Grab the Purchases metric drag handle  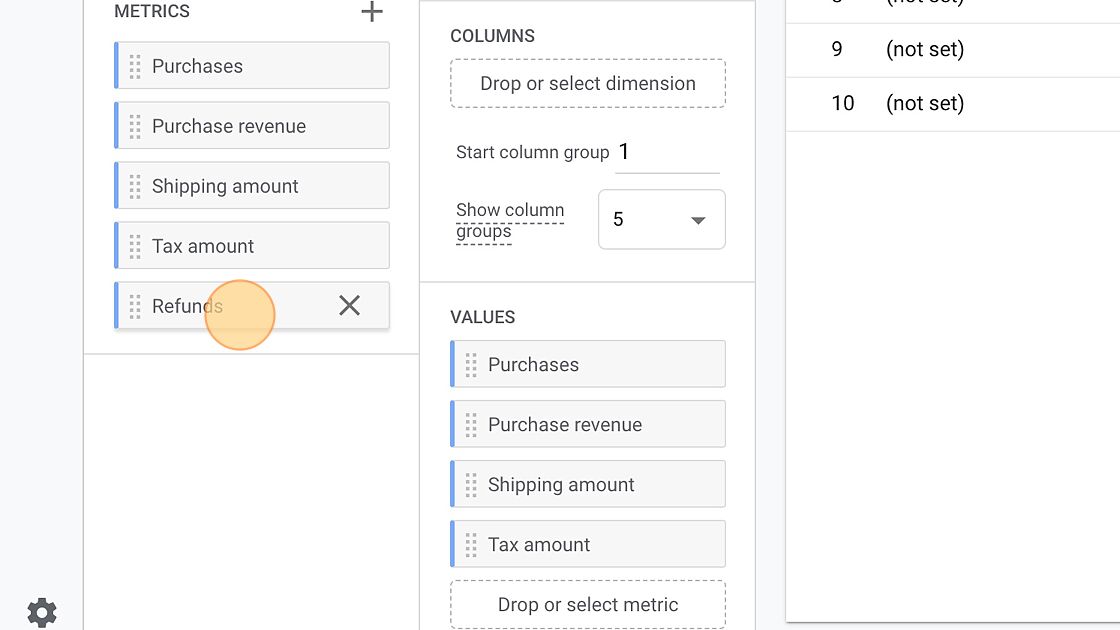(x=135, y=67)
